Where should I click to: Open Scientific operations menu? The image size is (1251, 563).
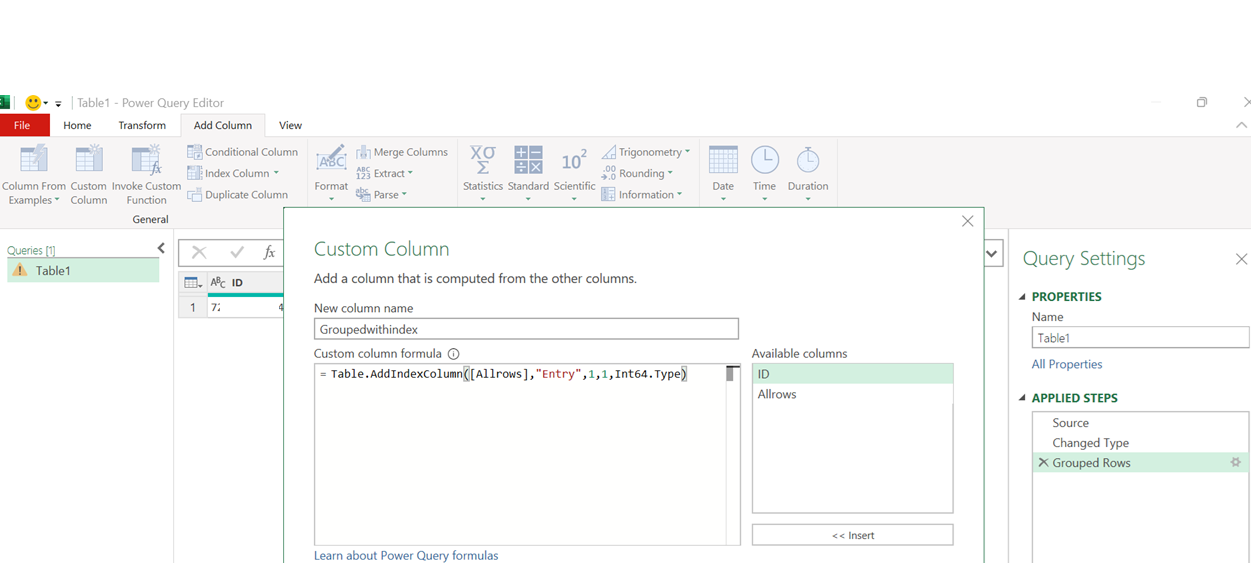pos(574,174)
